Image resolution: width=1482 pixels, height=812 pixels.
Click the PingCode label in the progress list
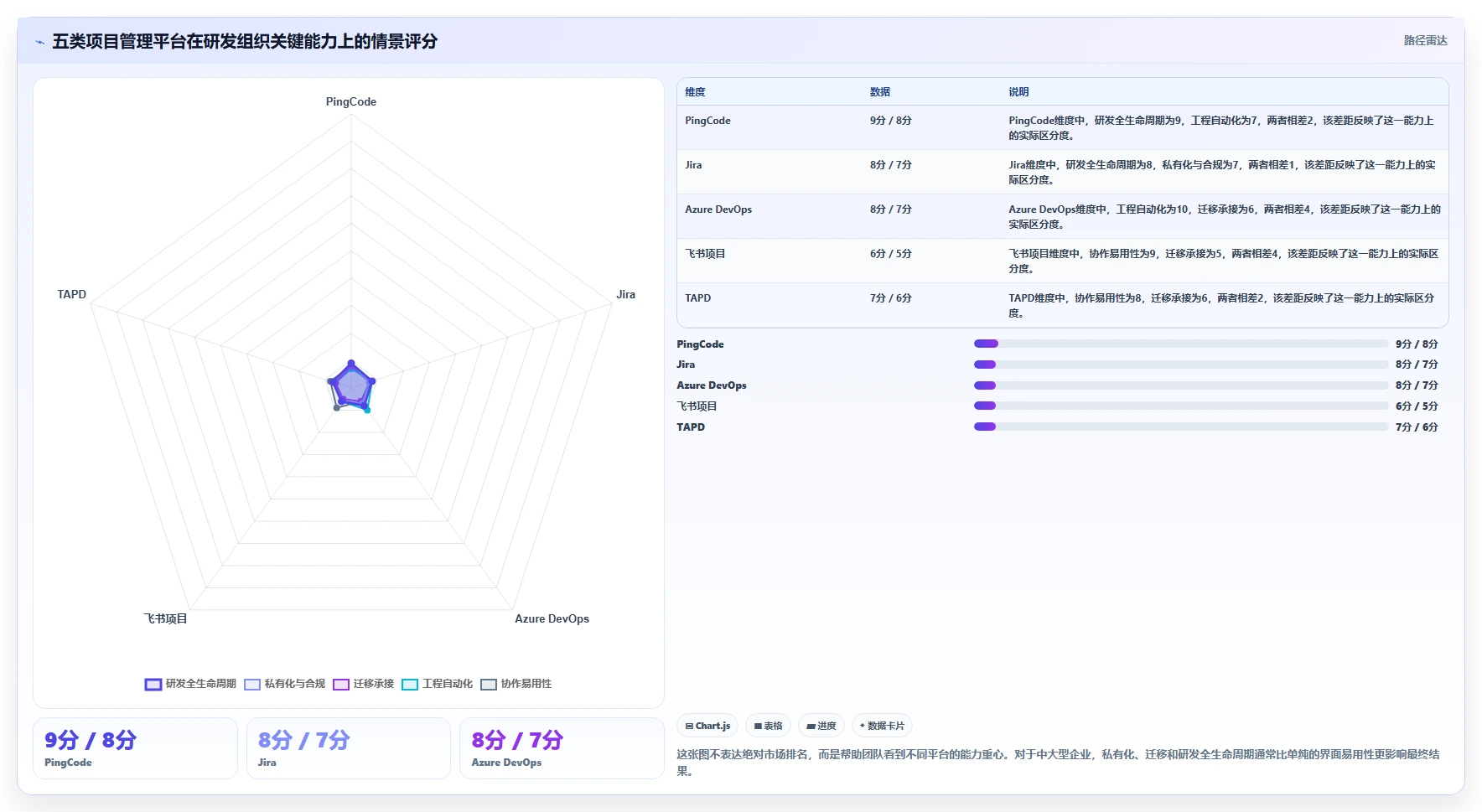700,344
